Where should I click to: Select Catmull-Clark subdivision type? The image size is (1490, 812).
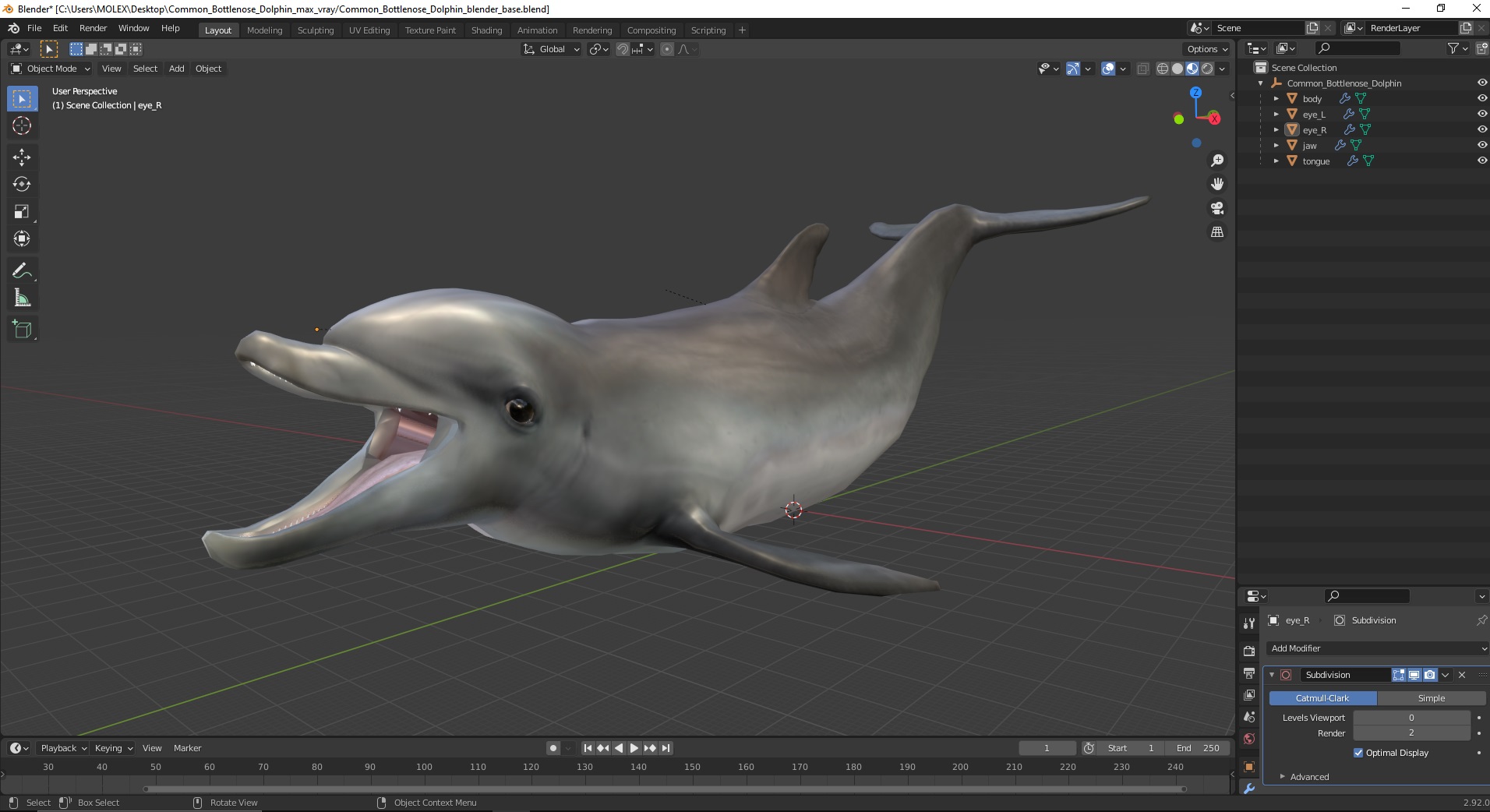[x=1322, y=698]
